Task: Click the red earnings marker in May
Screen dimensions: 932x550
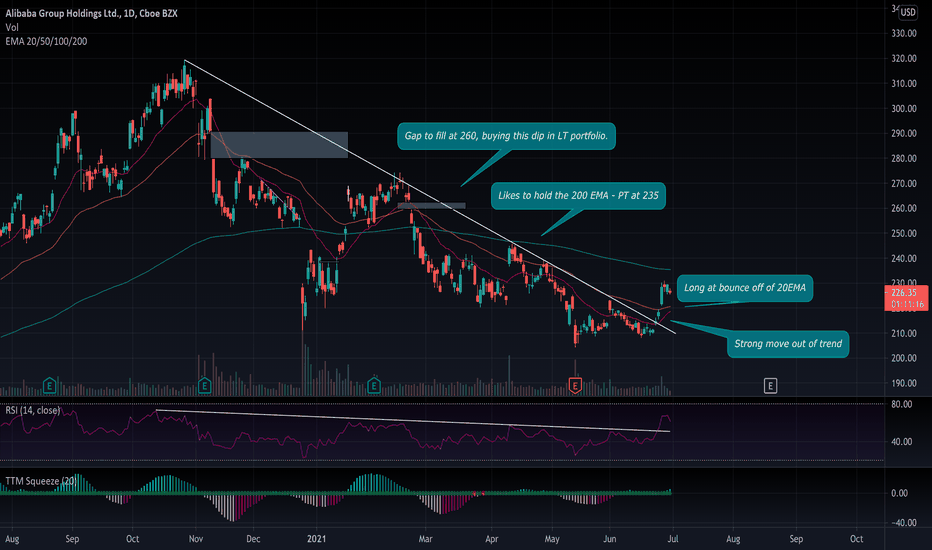Action: pyautogui.click(x=575, y=386)
